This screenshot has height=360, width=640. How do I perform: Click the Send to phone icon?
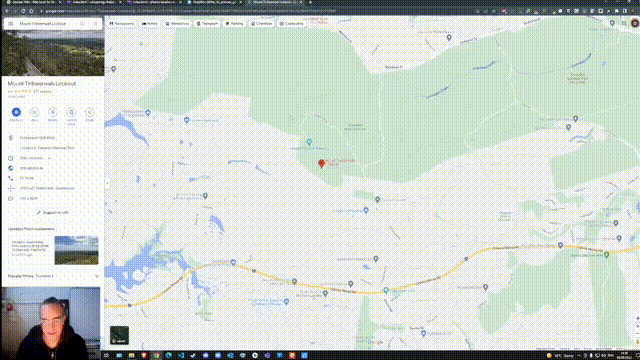coord(71,112)
